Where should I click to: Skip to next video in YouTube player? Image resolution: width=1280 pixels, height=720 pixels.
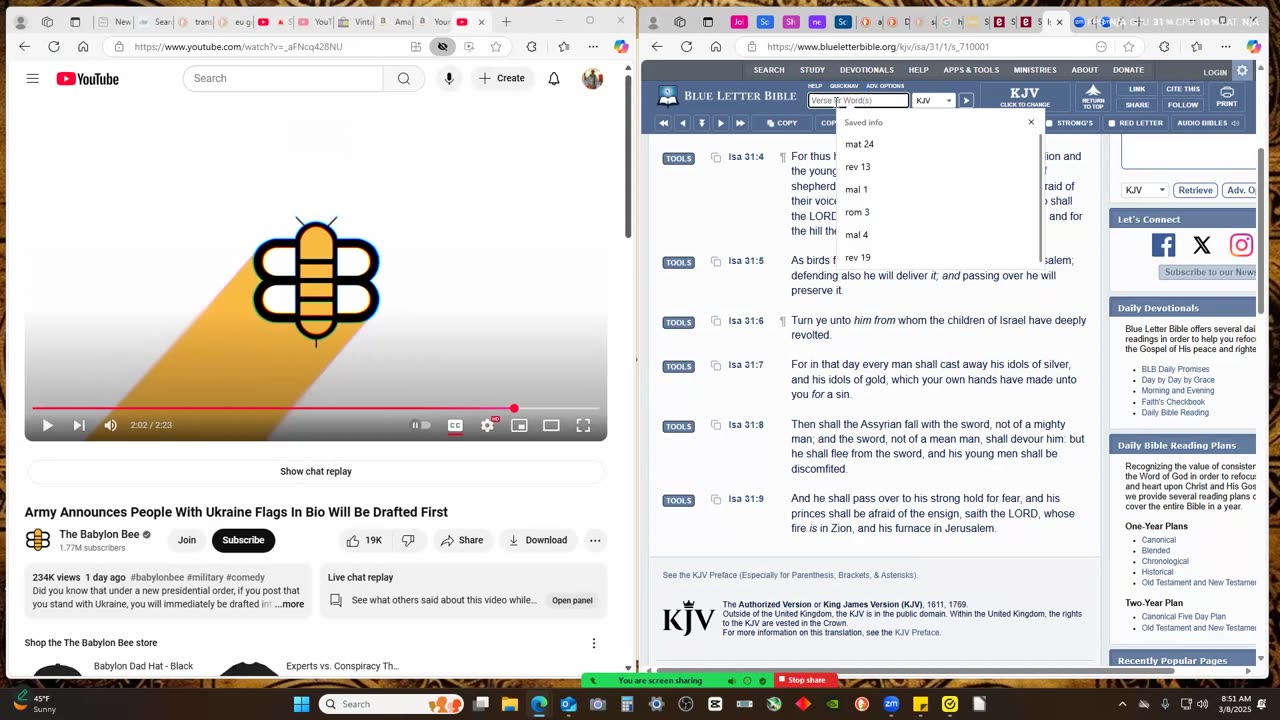click(x=79, y=425)
